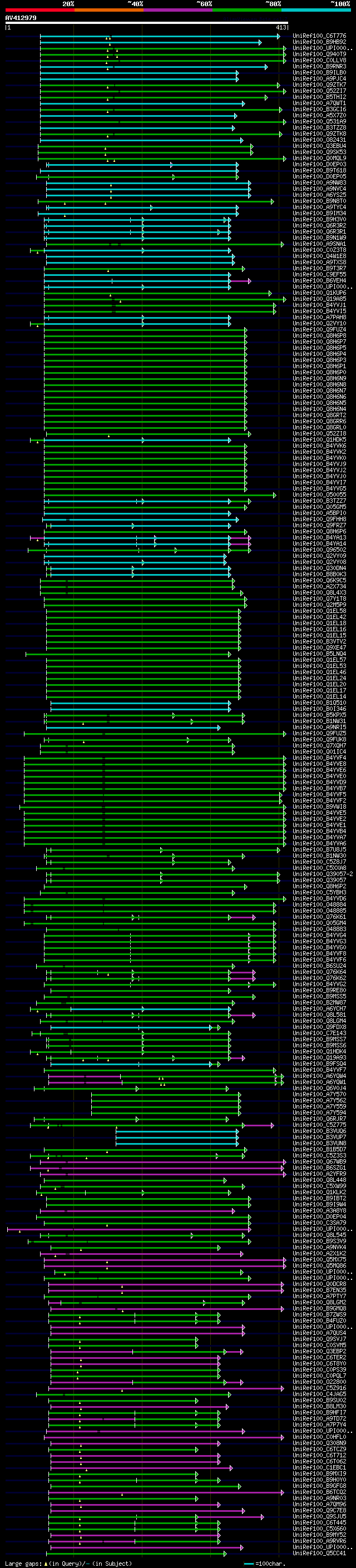Click the cyan 80–100% identity legend bar

tap(316, 11)
